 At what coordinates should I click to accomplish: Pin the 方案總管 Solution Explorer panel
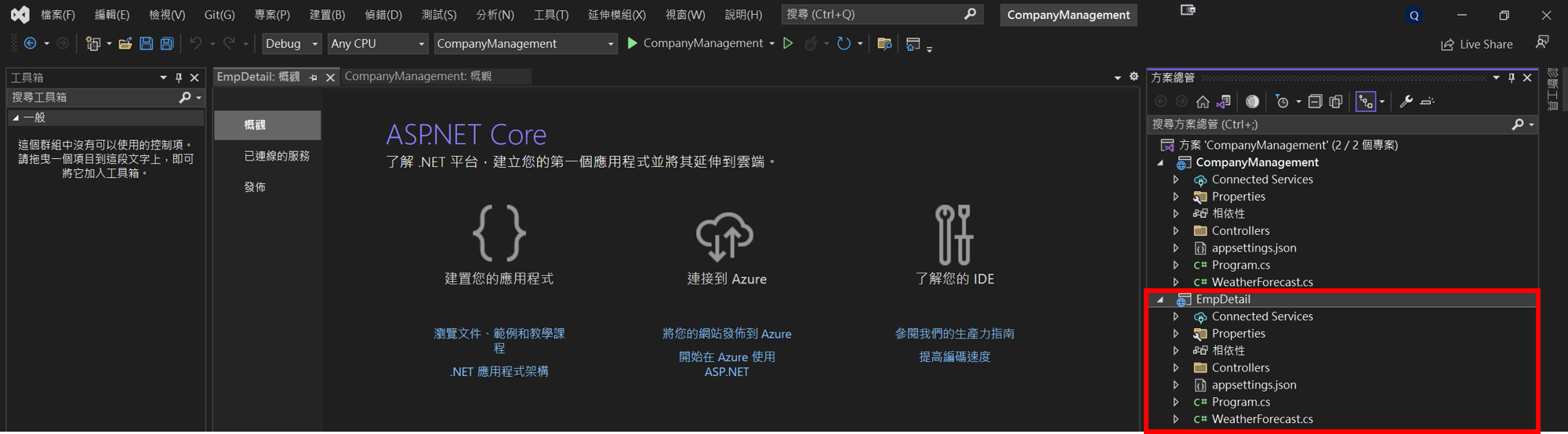[x=1512, y=78]
